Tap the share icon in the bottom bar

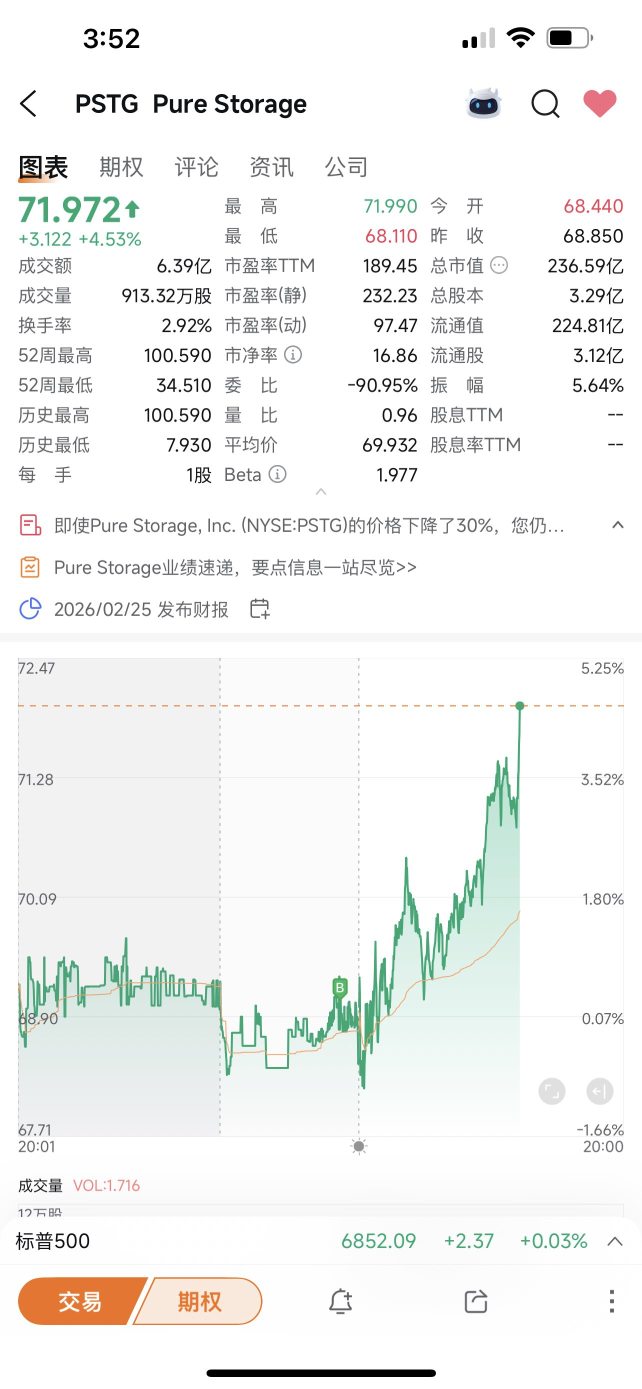476,1301
